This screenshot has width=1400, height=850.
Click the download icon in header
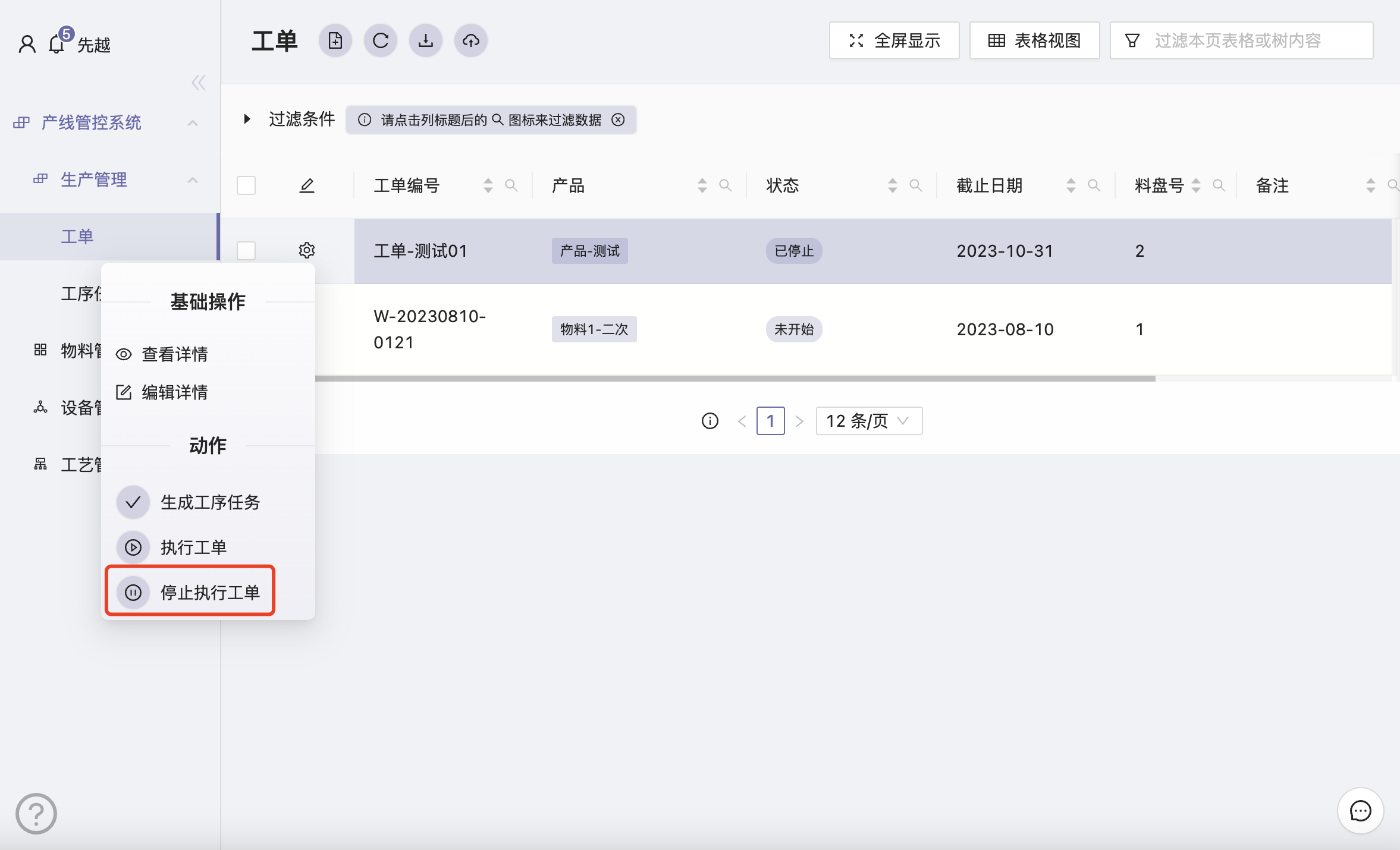click(x=426, y=40)
